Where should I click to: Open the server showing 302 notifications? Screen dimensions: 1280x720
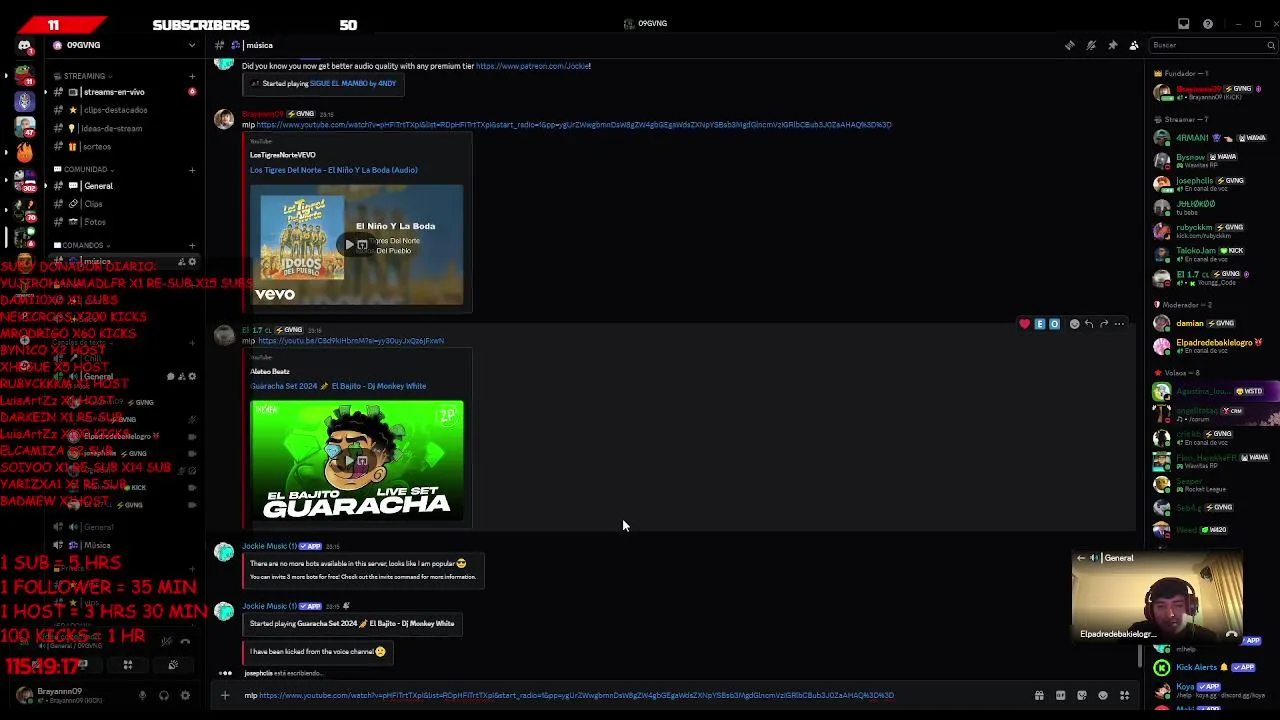click(25, 181)
